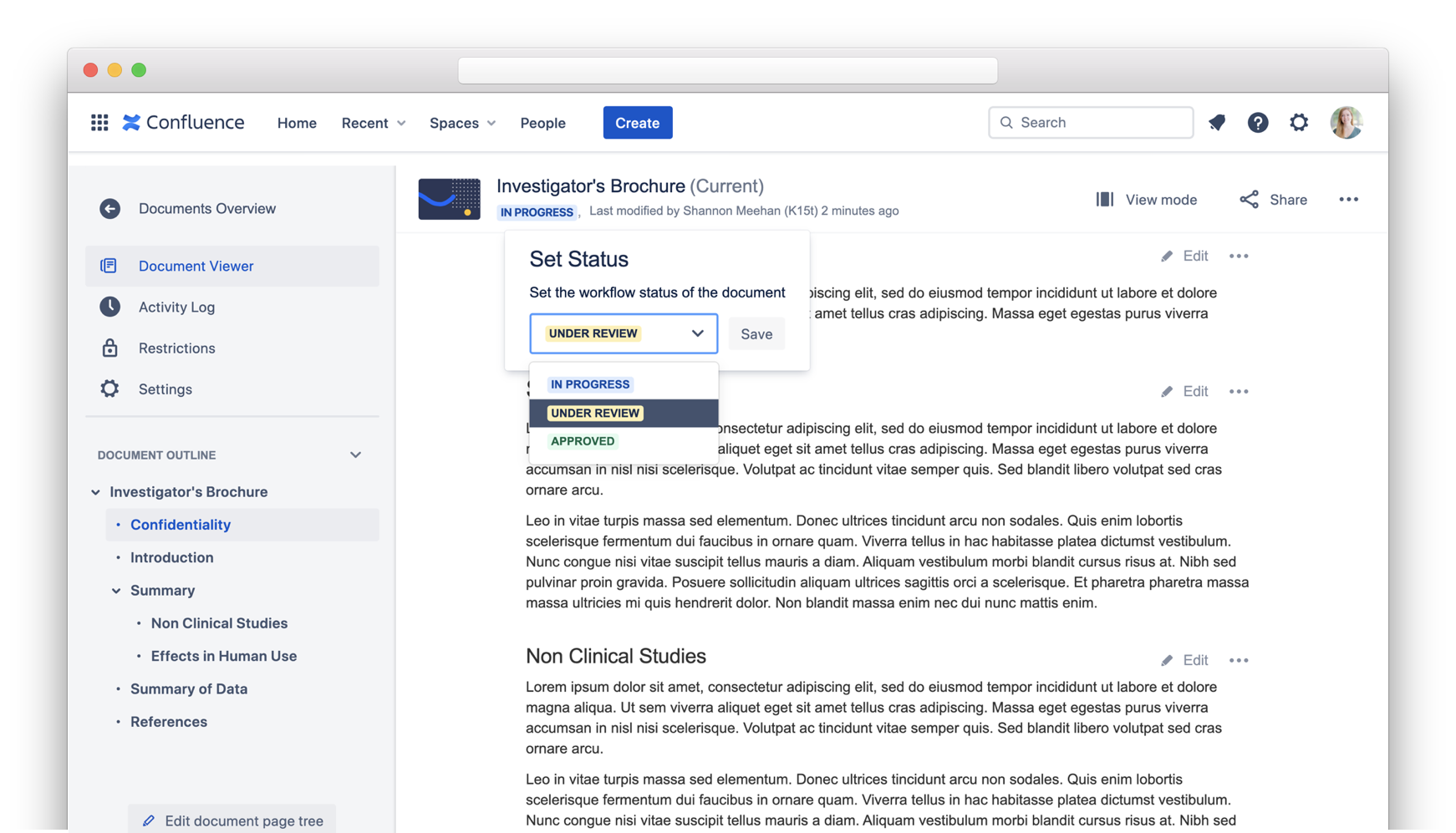Save the selected workflow status

click(756, 334)
